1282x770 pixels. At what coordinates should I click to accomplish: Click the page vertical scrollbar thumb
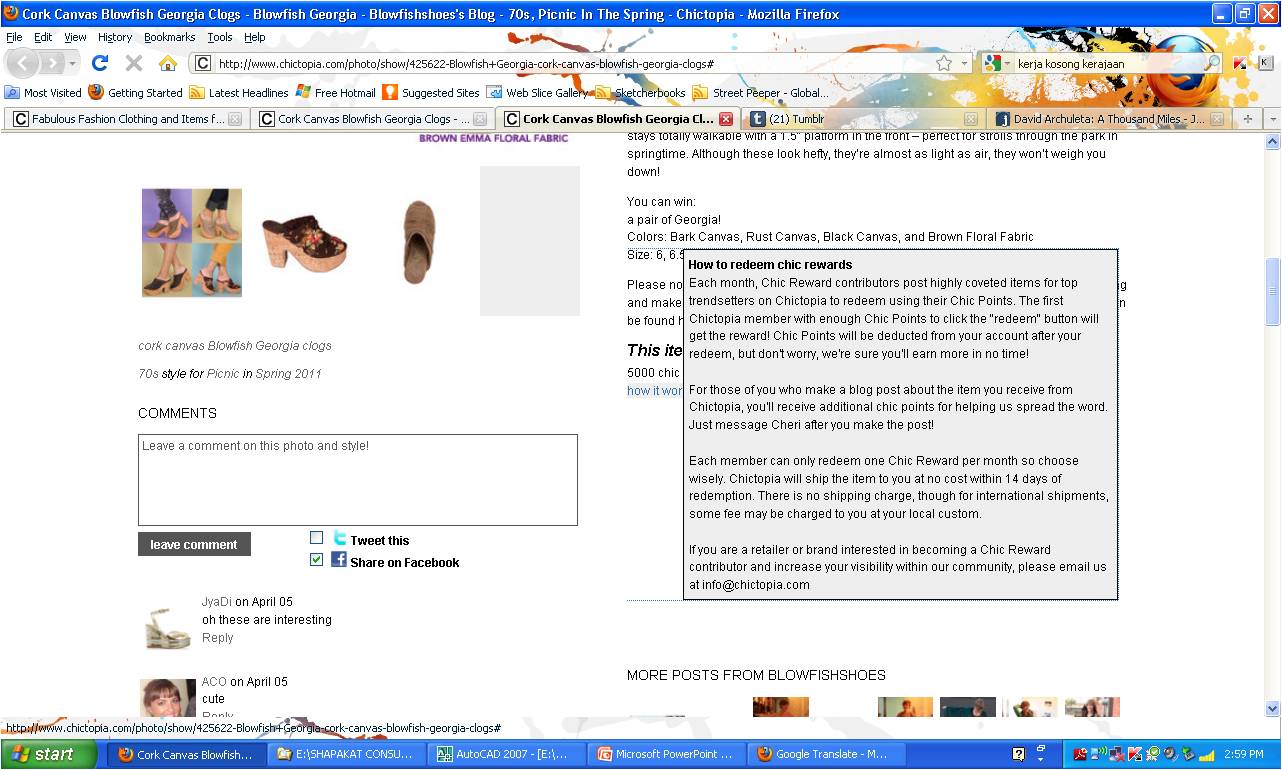click(1272, 290)
